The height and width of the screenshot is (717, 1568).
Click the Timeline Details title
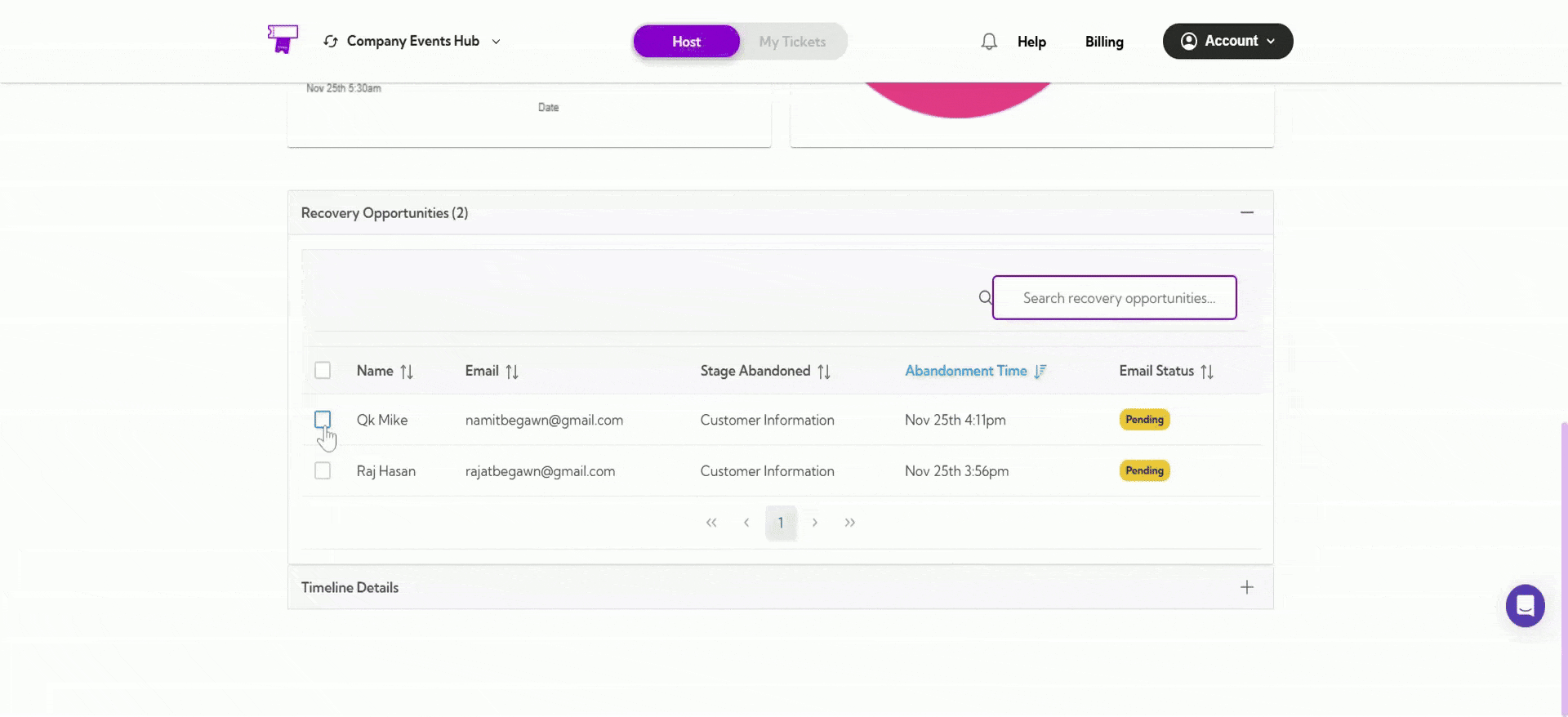point(350,587)
